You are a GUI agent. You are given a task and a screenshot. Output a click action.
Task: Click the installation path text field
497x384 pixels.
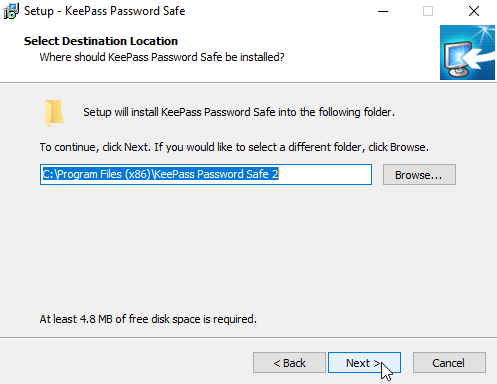tap(206, 174)
